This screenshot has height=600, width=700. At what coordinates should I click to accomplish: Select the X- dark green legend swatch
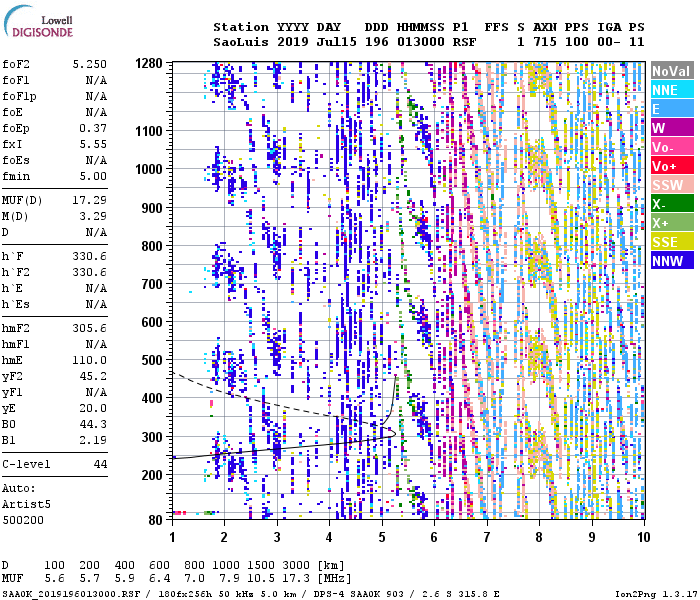click(672, 204)
